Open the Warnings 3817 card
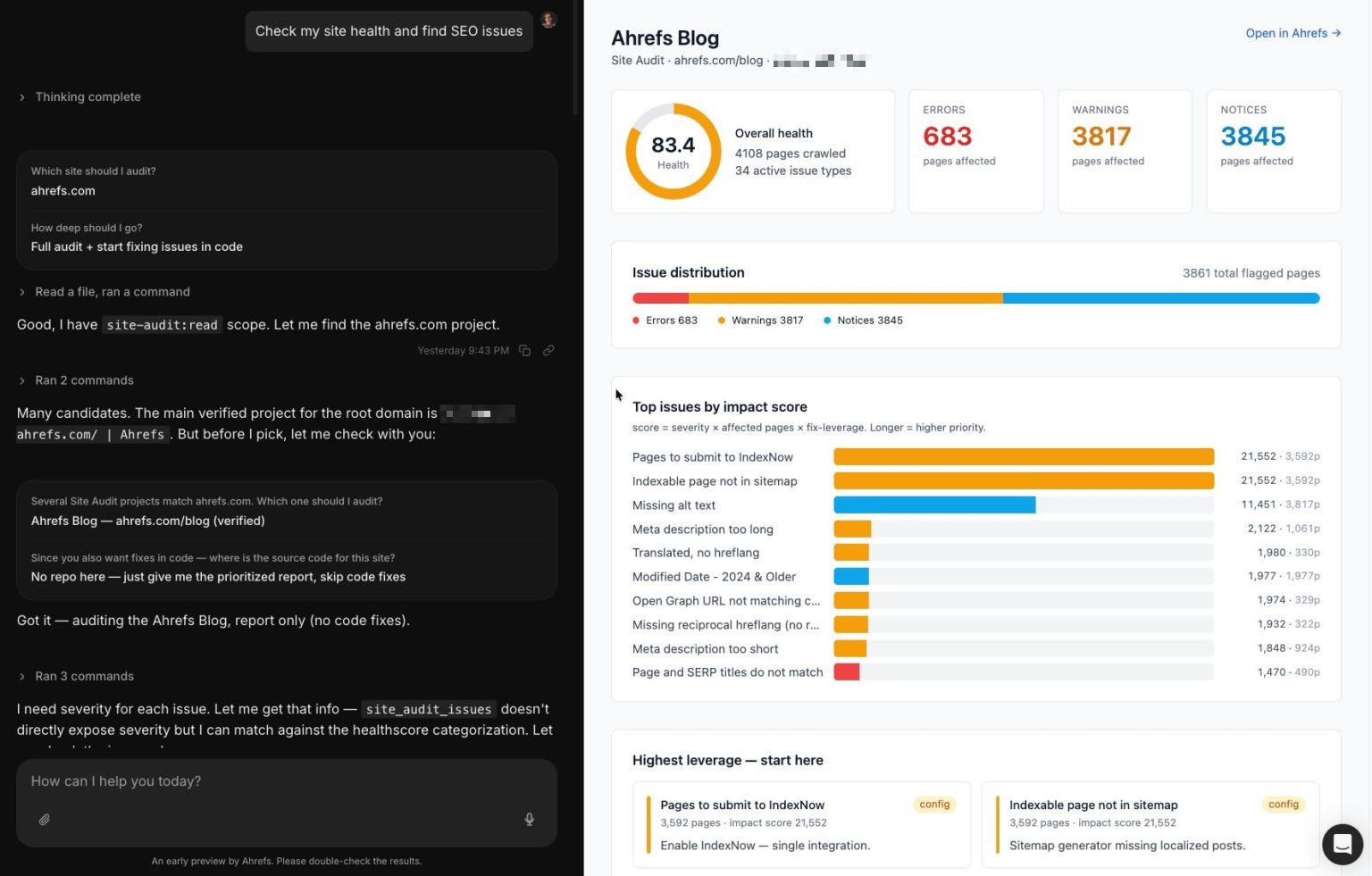The width and height of the screenshot is (1372, 876). point(1125,151)
